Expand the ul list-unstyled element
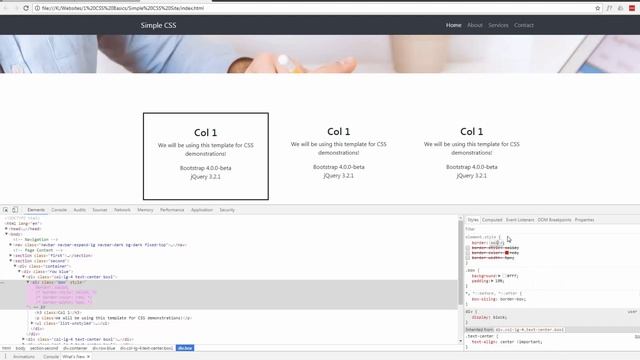This screenshot has height=360, width=640. click(x=32, y=323)
